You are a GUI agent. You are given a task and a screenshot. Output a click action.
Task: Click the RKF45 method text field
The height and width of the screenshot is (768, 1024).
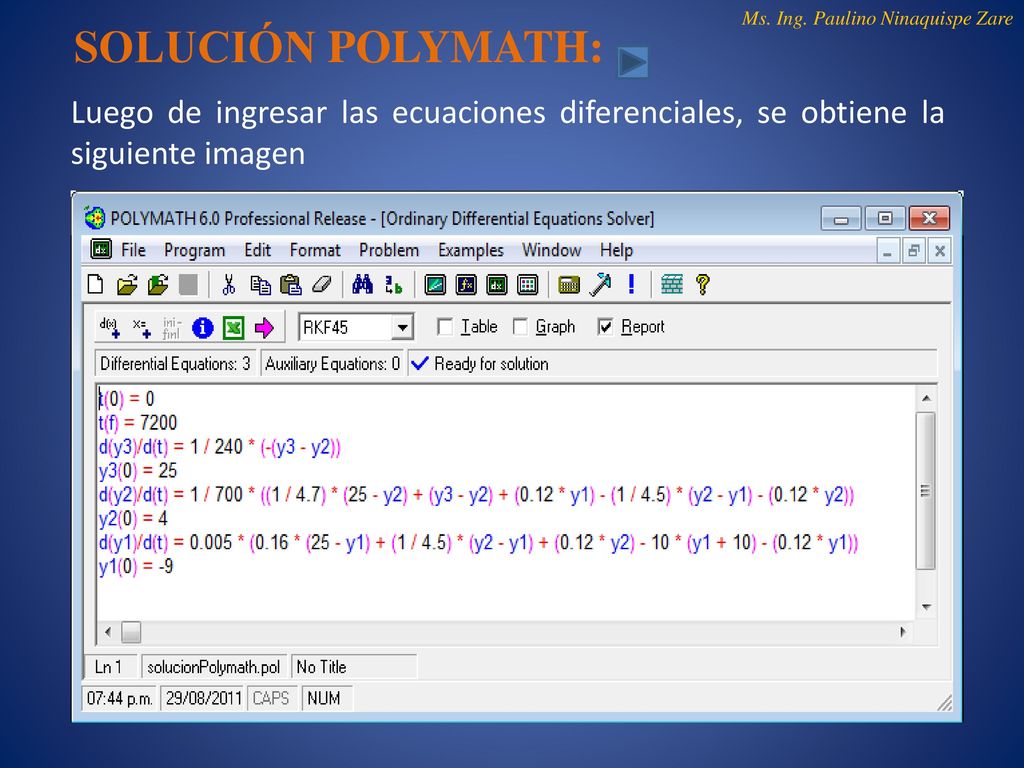pos(346,327)
